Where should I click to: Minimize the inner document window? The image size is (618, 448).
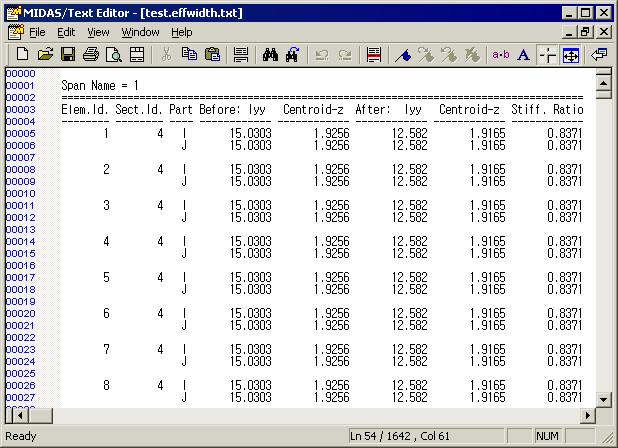pos(568,32)
